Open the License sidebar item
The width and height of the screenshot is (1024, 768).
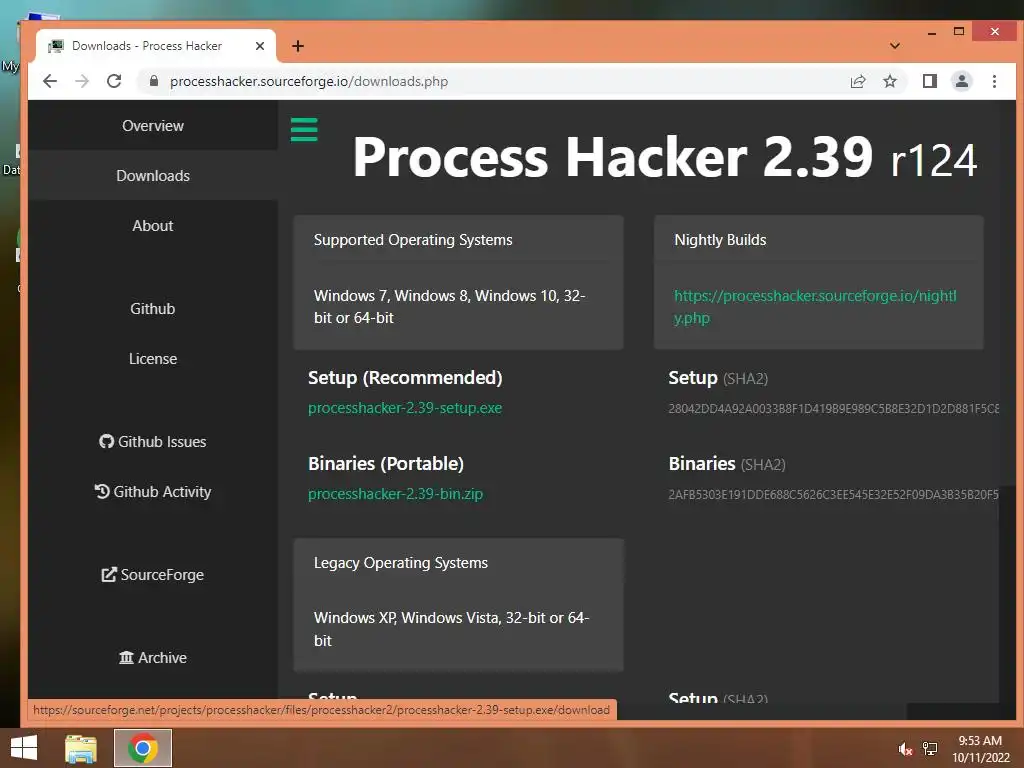pos(153,359)
